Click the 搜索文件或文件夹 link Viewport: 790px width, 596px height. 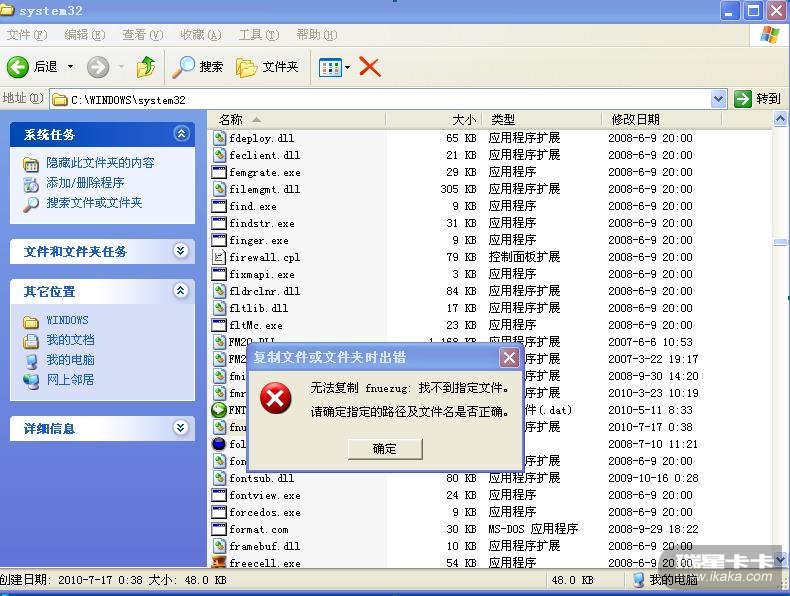[94, 203]
